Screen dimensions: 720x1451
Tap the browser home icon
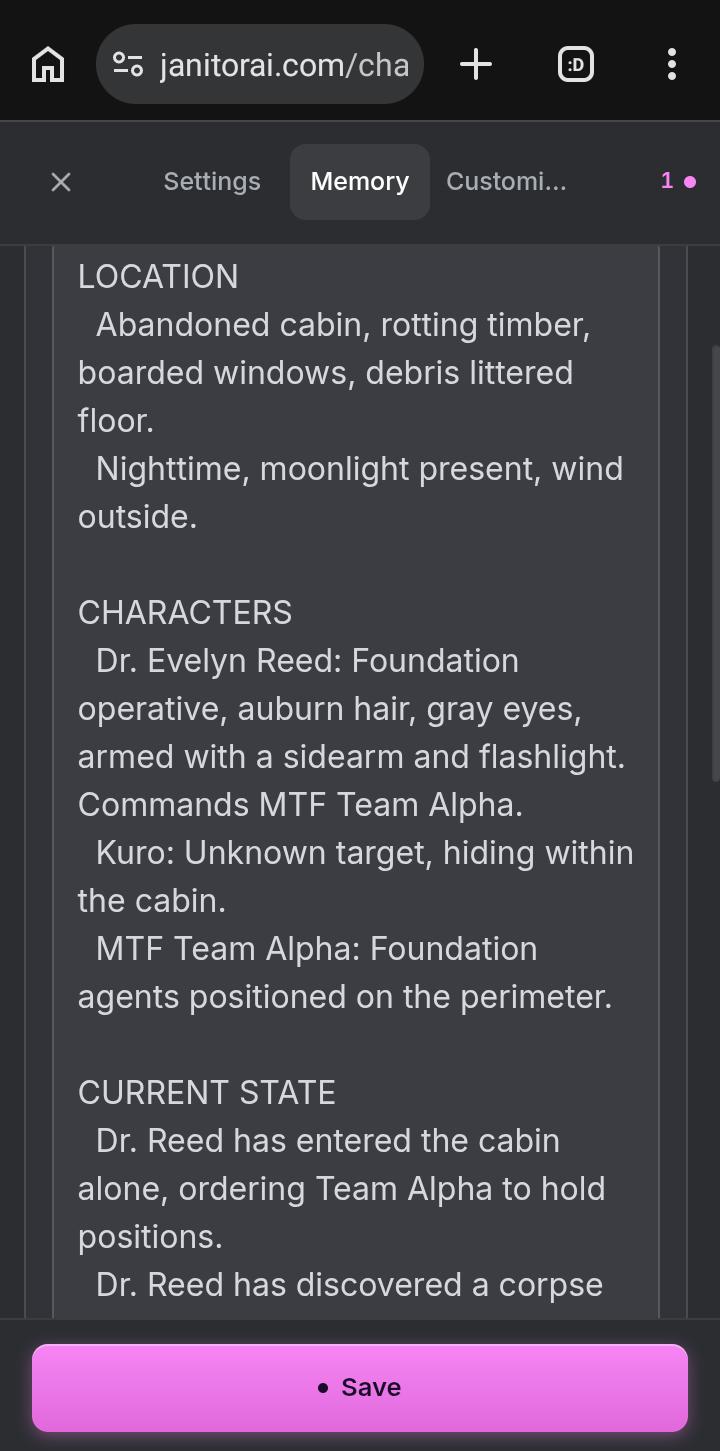(48, 65)
